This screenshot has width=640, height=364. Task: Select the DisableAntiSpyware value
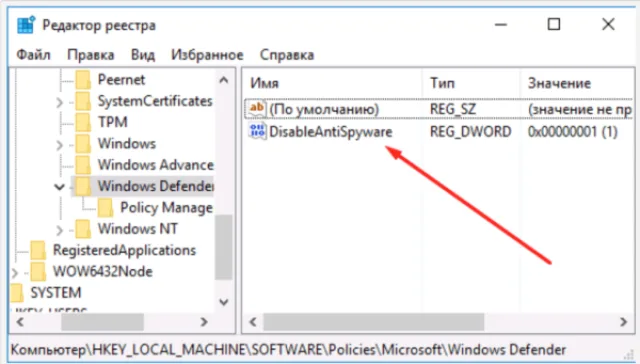[331, 132]
